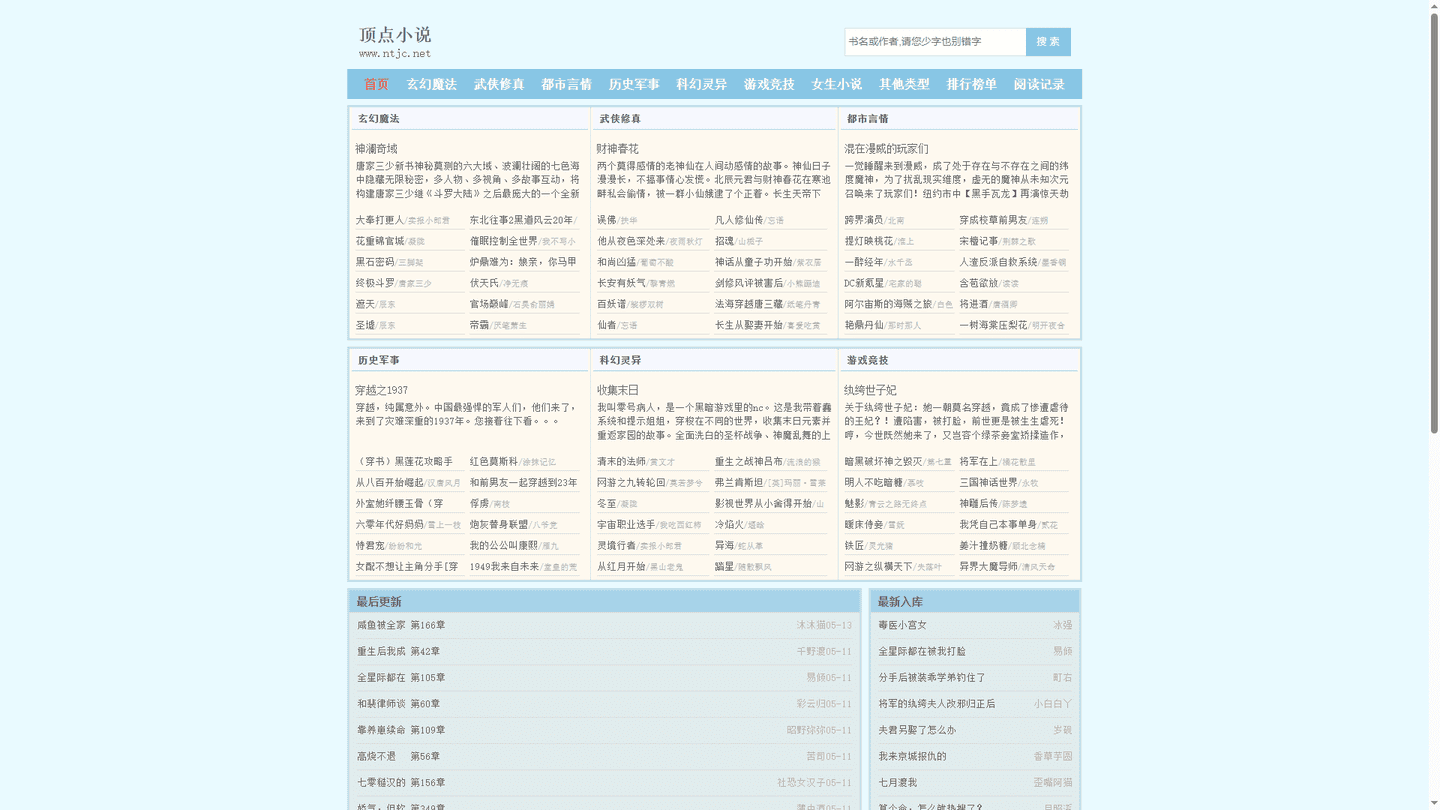Screen dimensions: 1440x810
Task: Open the novel 神话从童子功开始
Action: (x=754, y=262)
